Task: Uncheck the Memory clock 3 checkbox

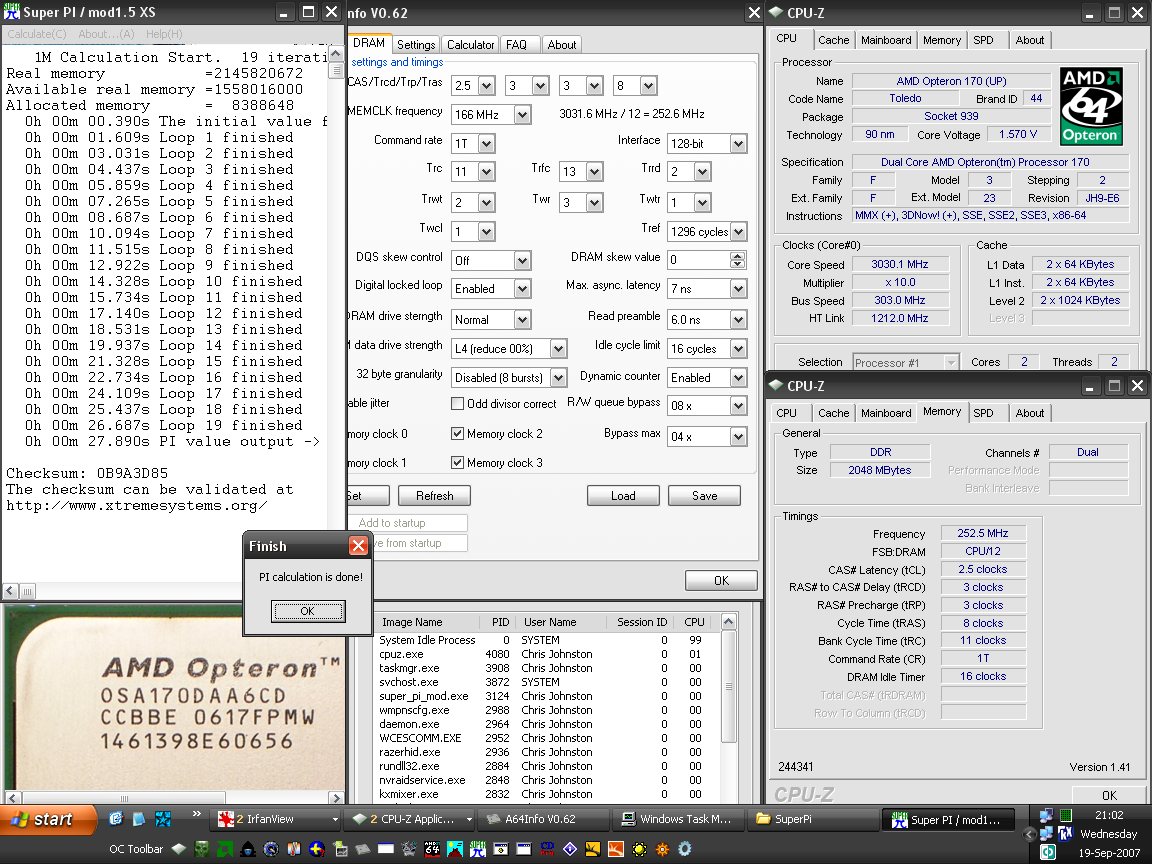Action: tap(457, 462)
